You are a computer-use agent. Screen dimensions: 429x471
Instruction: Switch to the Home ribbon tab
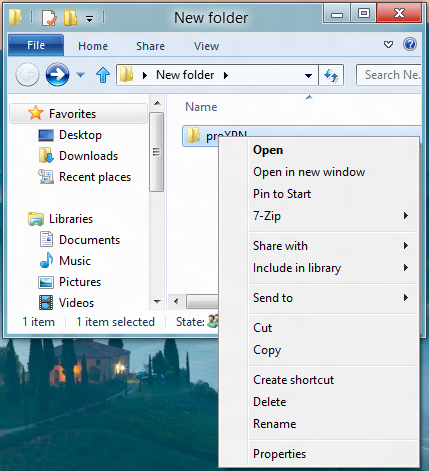pos(93,46)
